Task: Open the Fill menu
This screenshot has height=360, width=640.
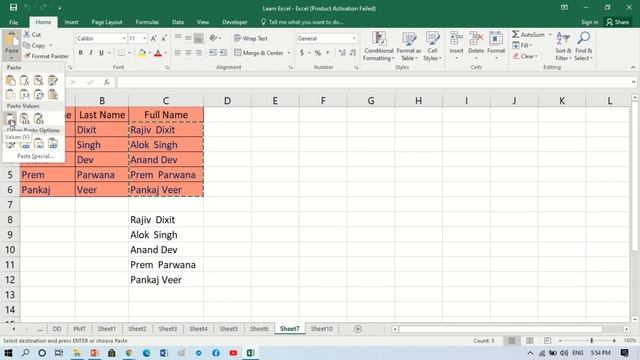Action: [x=522, y=45]
